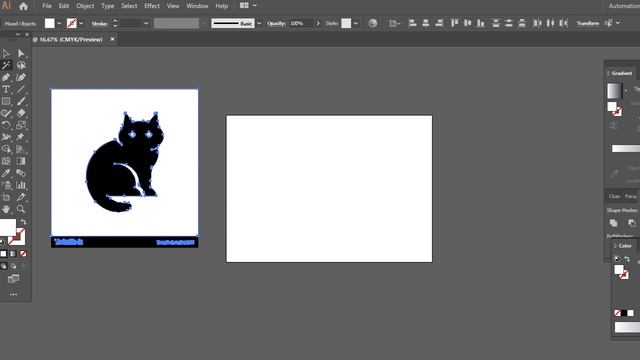Set Gradient fill mode button
640x360 pixels.
pyautogui.click(x=13, y=254)
